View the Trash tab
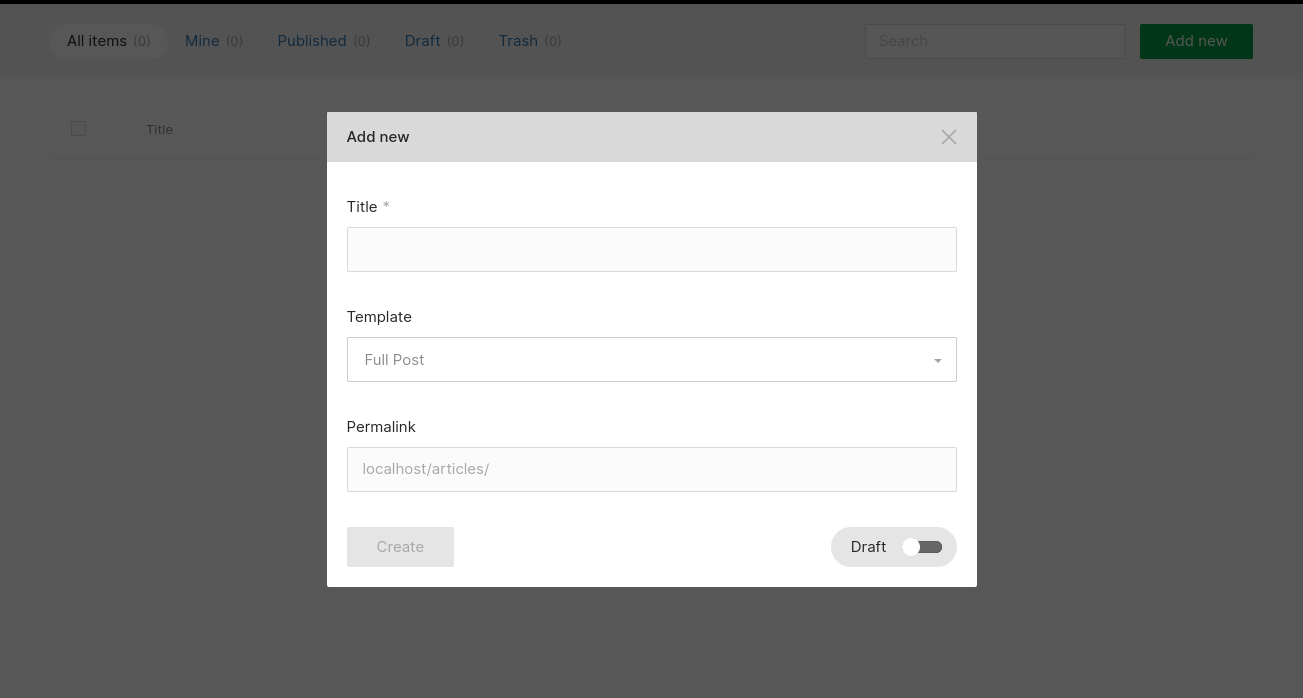Screen dimensions: 1303x698 (529, 41)
